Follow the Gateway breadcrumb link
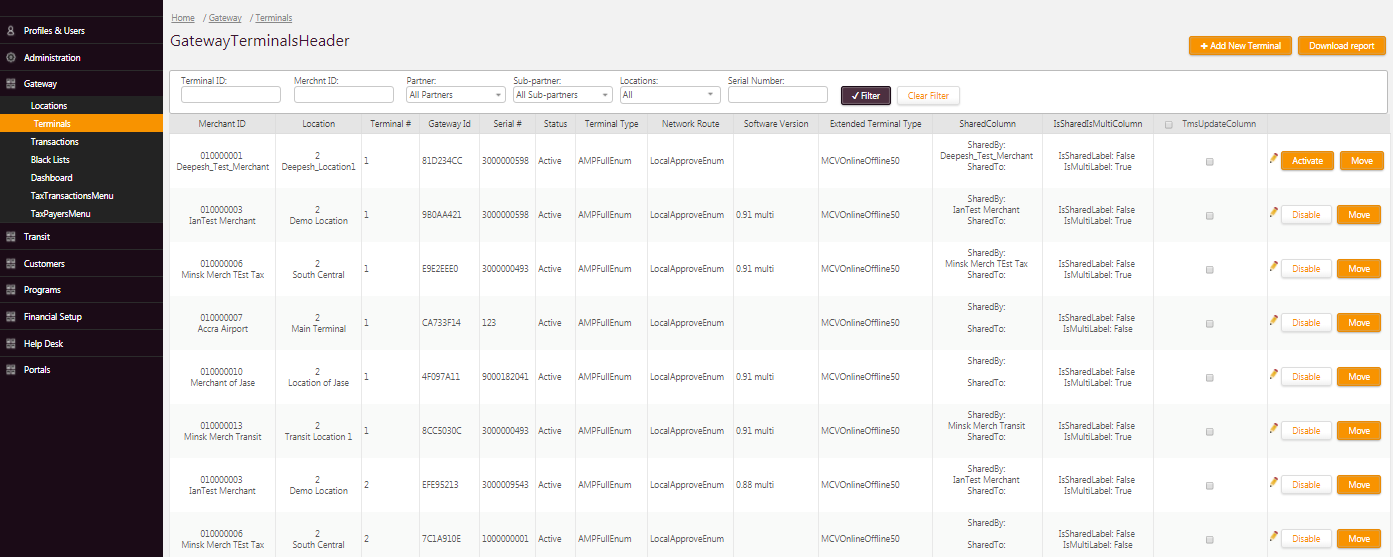 225,18
